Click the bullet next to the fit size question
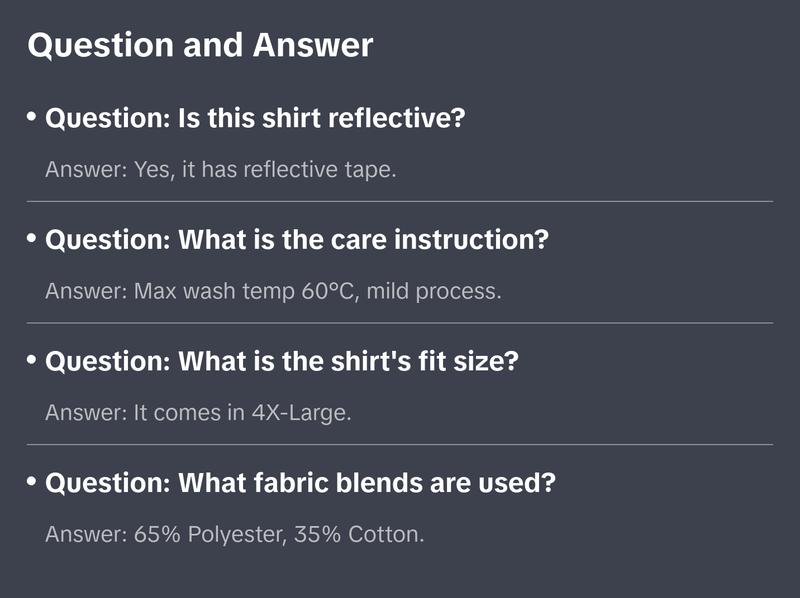Image resolution: width=800 pixels, height=598 pixels. 32,360
